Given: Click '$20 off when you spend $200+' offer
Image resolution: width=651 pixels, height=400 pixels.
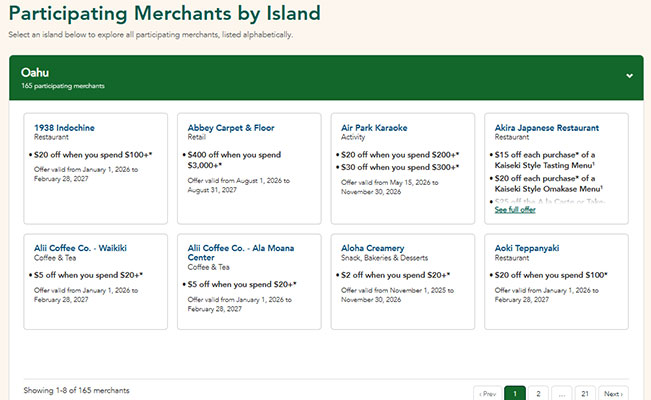Looking at the screenshot, I should pos(400,155).
